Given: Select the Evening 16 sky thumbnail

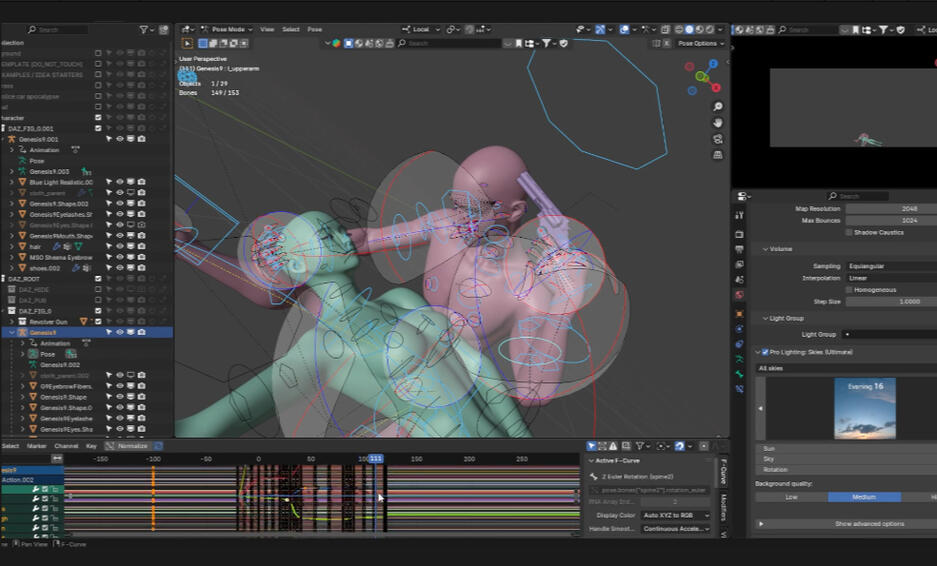Looking at the screenshot, I should (865, 408).
